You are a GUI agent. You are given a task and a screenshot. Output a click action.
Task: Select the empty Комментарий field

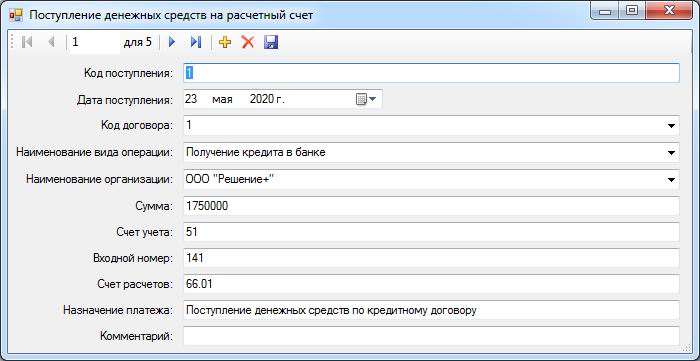click(431, 336)
